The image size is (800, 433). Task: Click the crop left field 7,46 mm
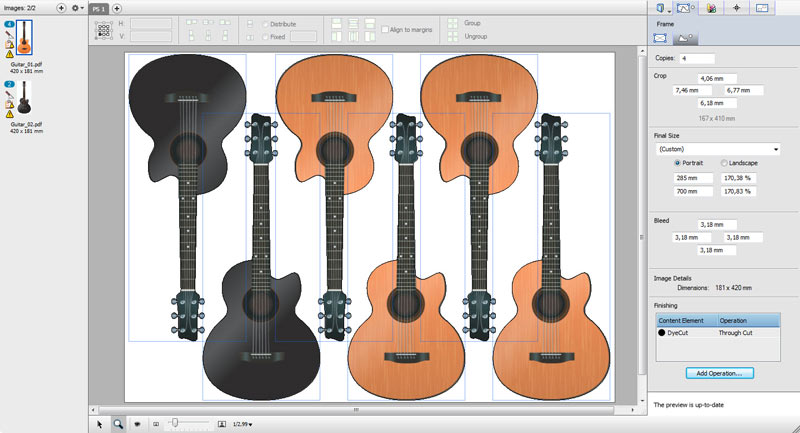tap(693, 90)
